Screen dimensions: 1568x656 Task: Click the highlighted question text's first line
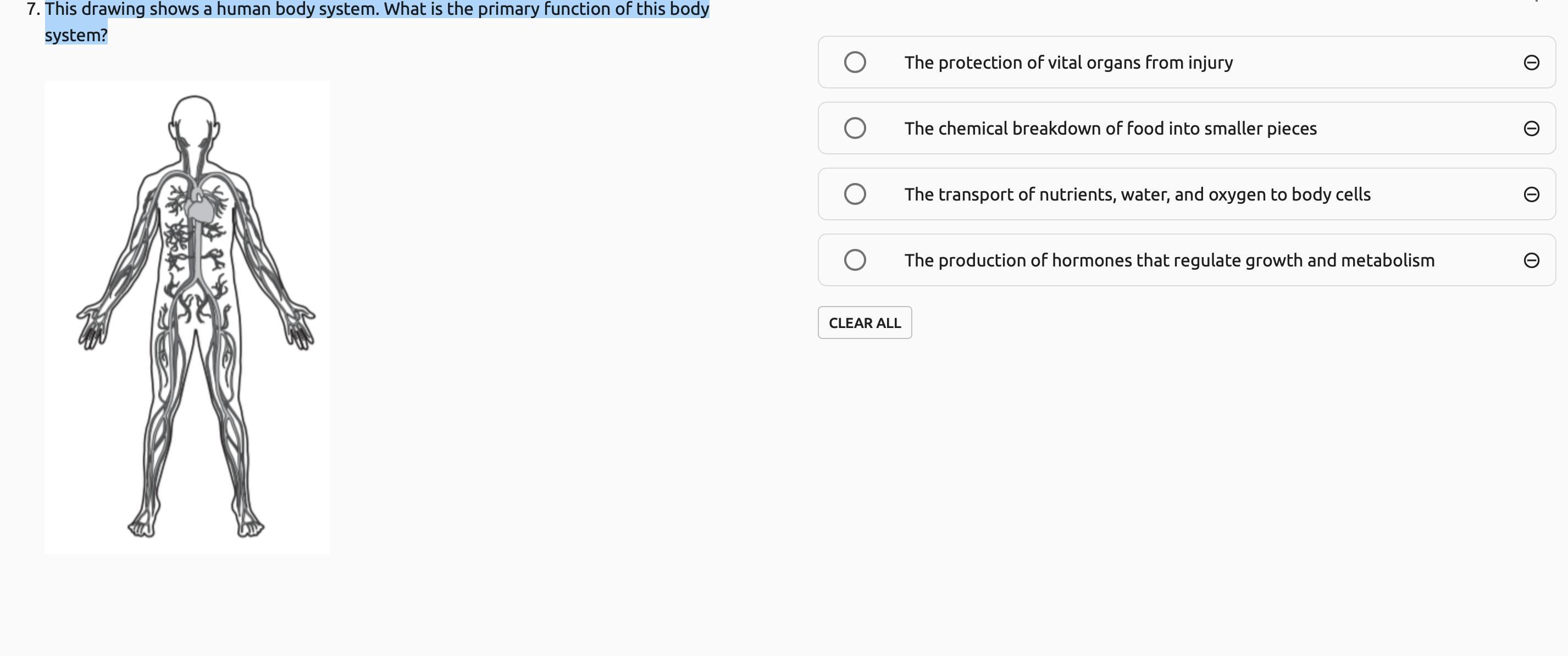pos(377,9)
